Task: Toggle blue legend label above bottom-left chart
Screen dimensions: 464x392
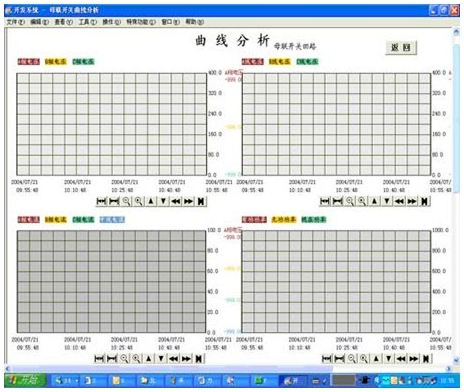Action: click(x=112, y=220)
